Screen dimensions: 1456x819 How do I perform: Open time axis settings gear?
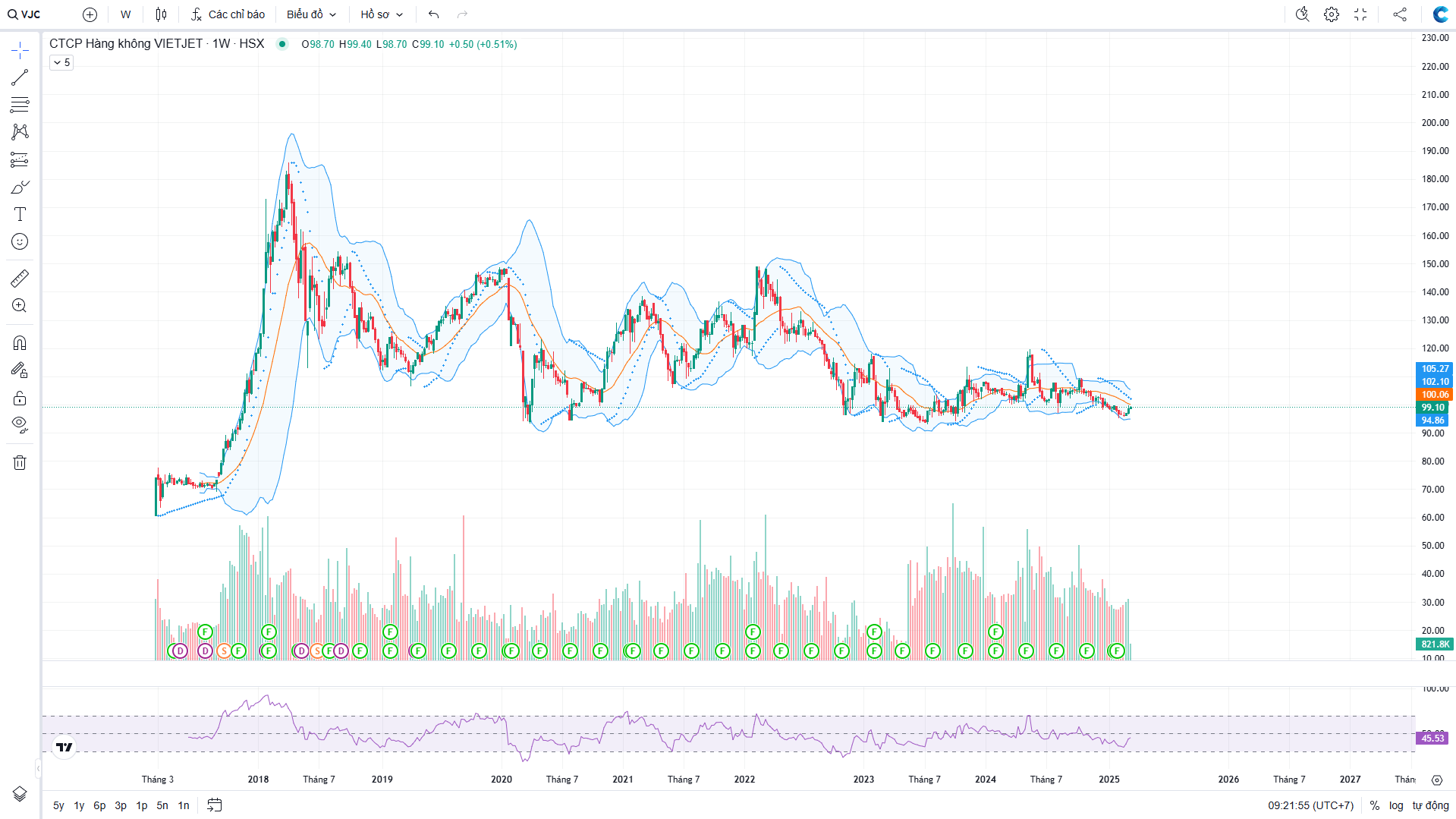tap(1436, 780)
